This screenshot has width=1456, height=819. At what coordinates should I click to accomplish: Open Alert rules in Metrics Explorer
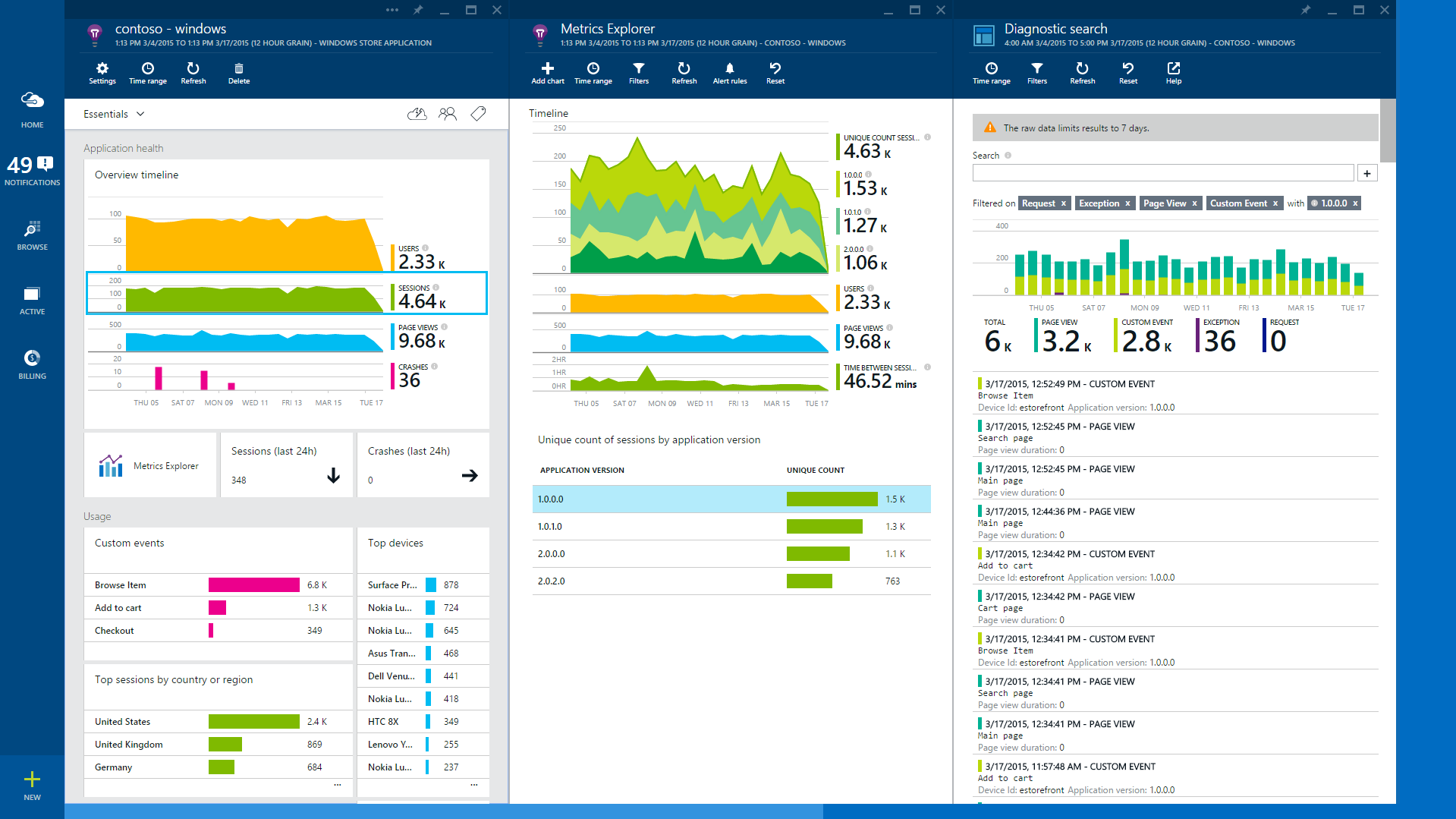coord(729,73)
